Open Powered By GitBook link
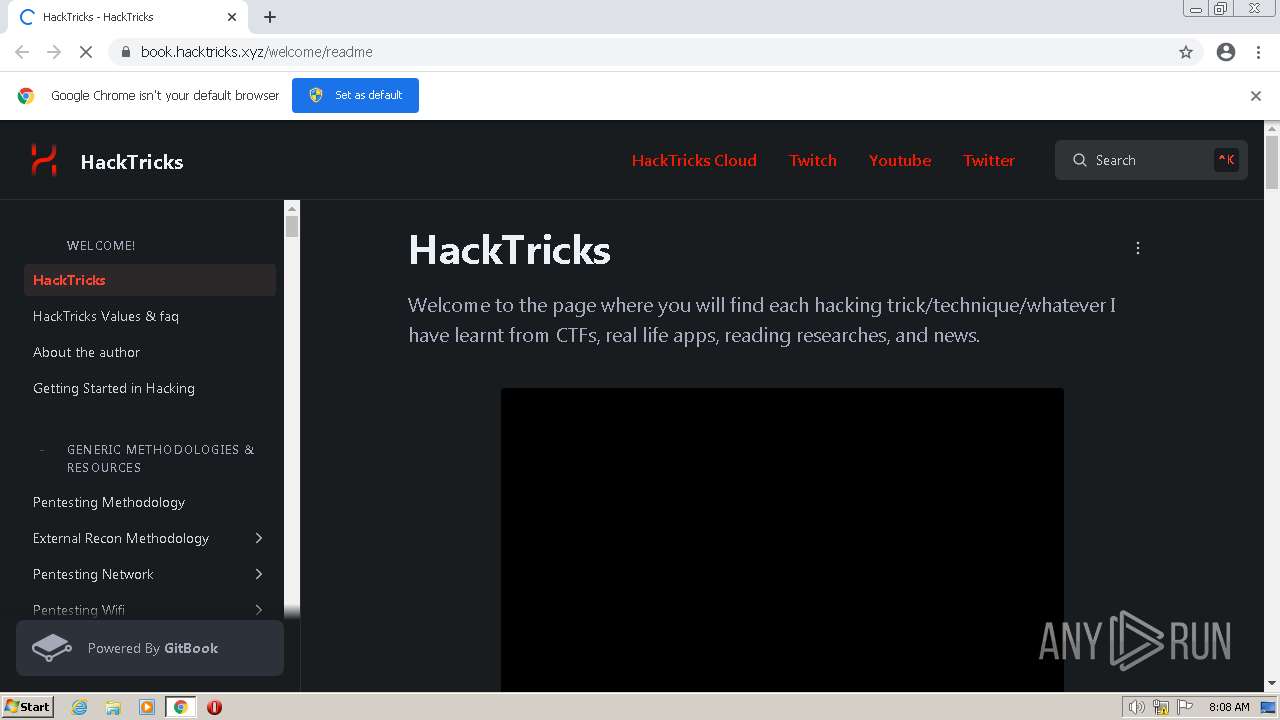 coord(150,648)
